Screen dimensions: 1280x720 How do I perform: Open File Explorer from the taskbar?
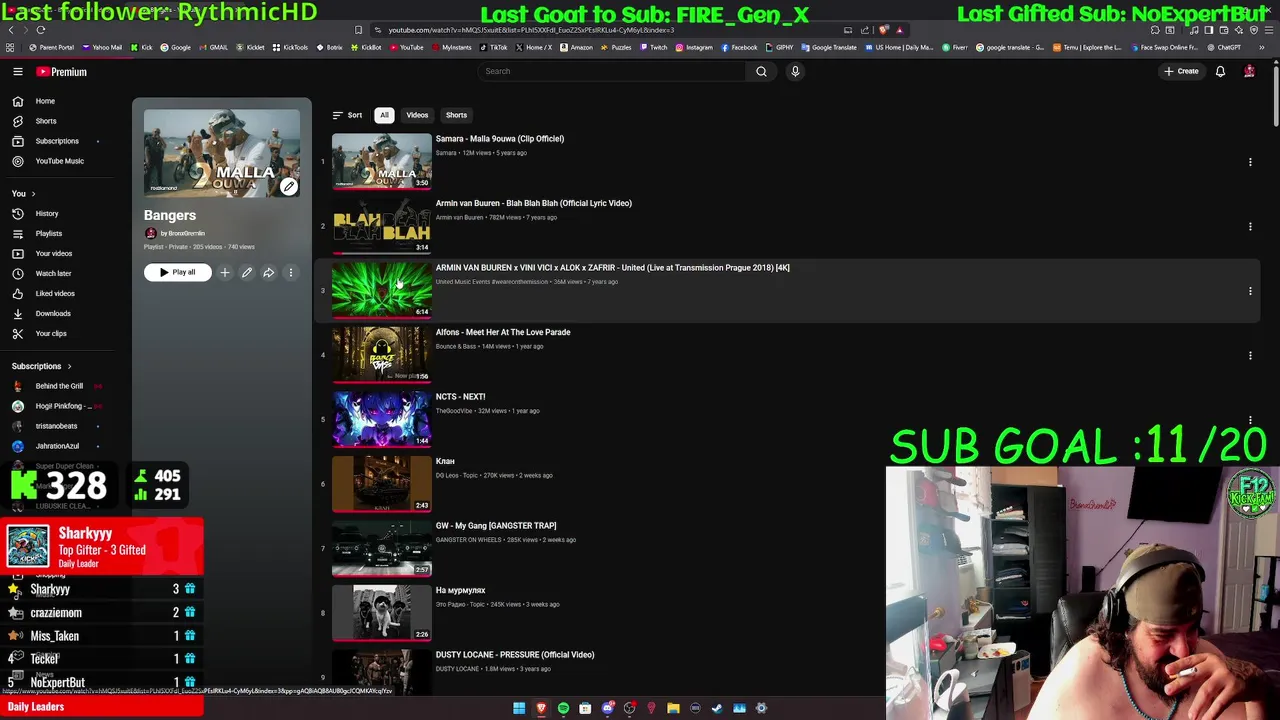[x=673, y=708]
